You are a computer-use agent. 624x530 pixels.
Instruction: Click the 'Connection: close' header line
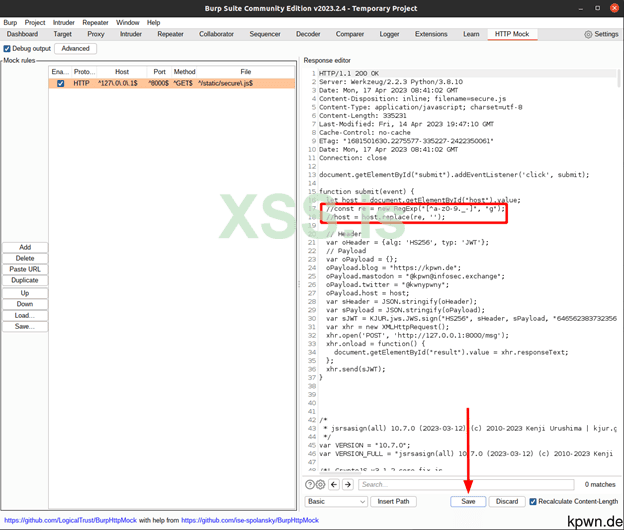(353, 158)
